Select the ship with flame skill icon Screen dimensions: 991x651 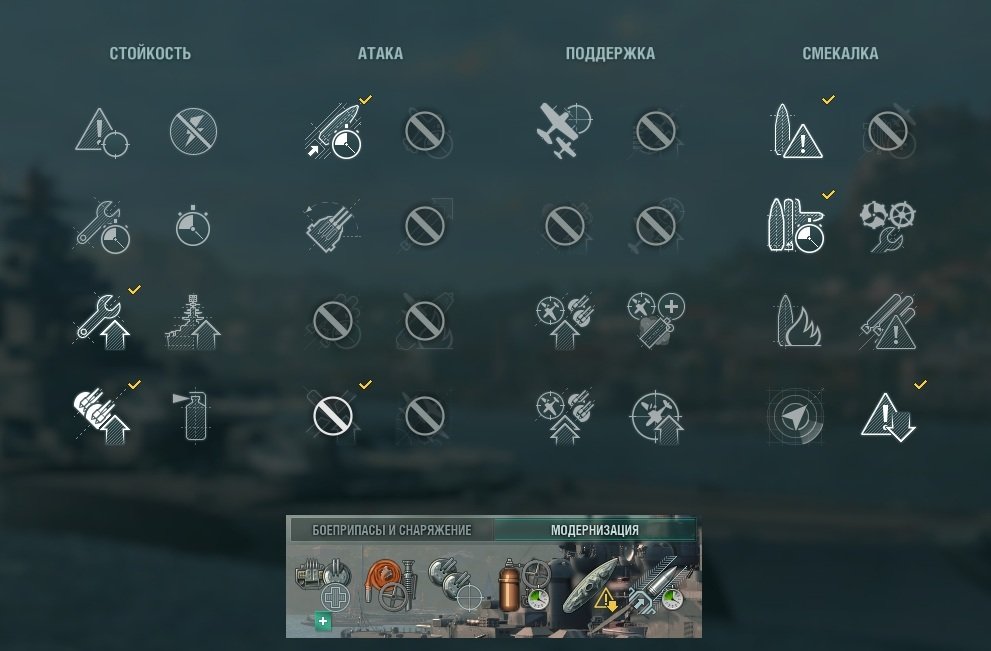(798, 321)
